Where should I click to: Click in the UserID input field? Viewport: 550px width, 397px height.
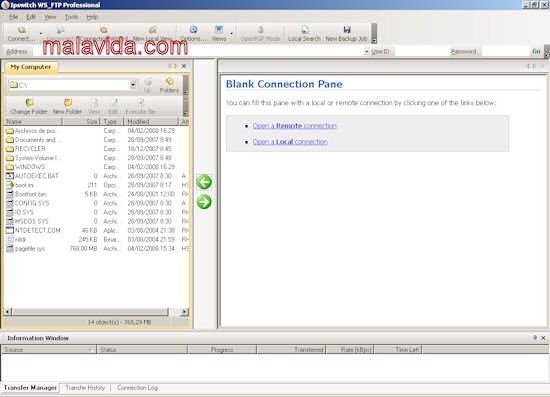coord(421,52)
